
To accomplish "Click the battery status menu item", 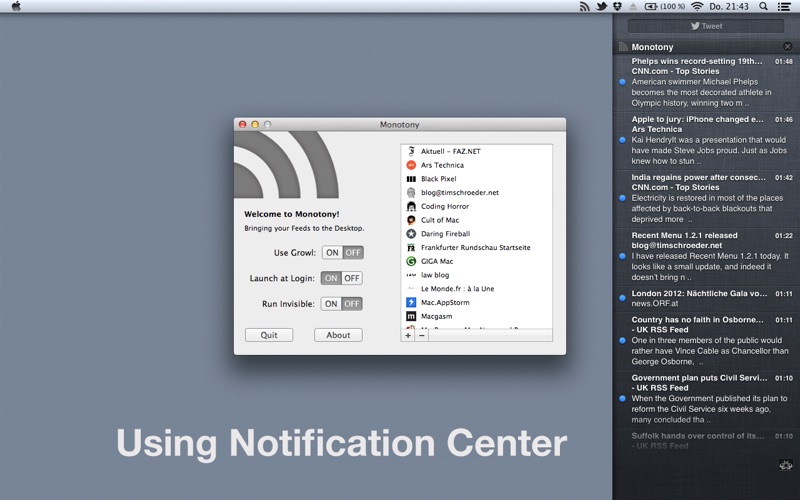I will click(x=664, y=7).
